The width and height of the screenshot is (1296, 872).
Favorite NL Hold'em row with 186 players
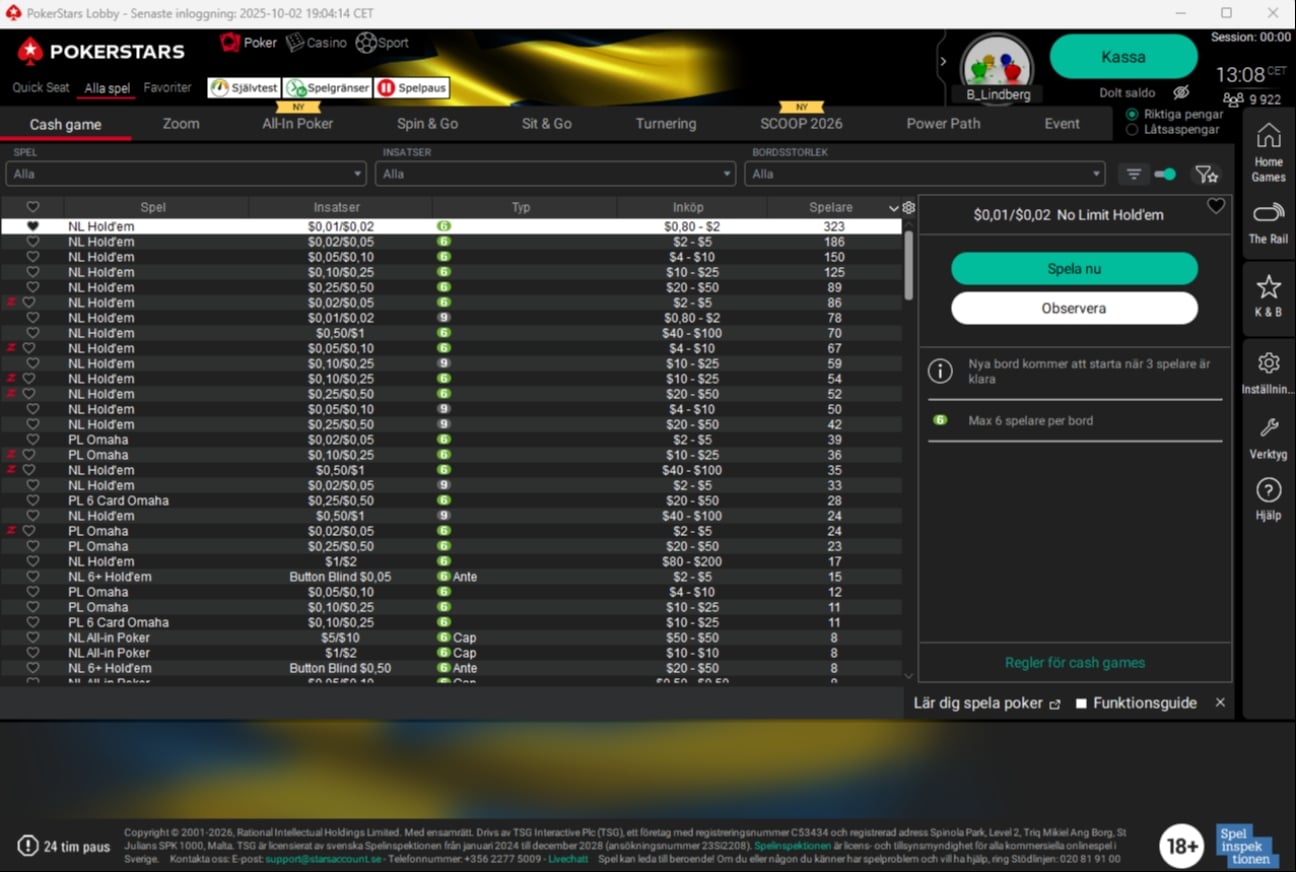(32, 242)
